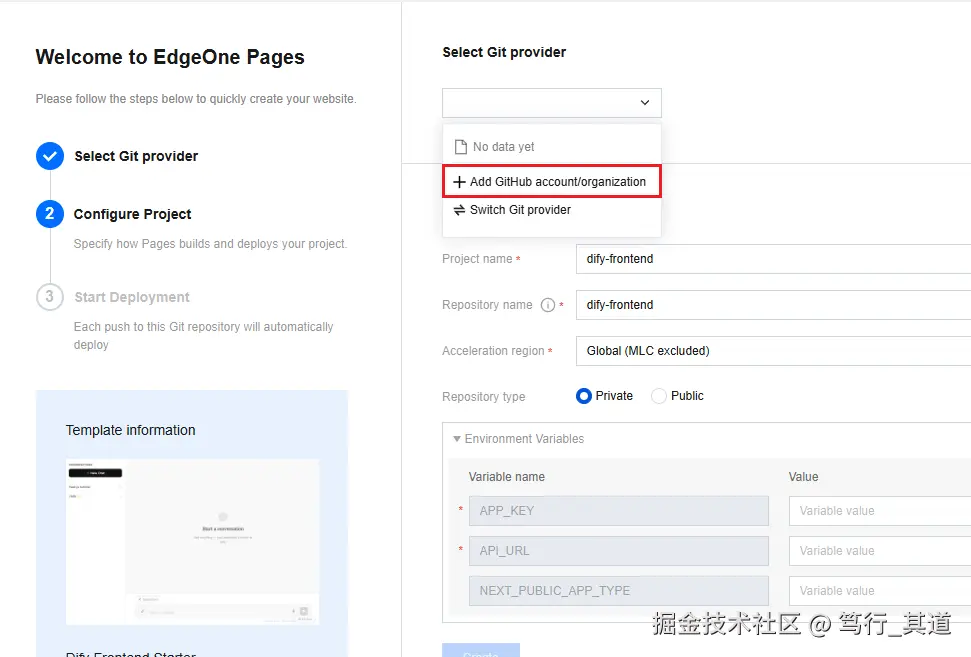This screenshot has width=971, height=657.
Task: Click the Template information heading
Action: click(x=131, y=430)
